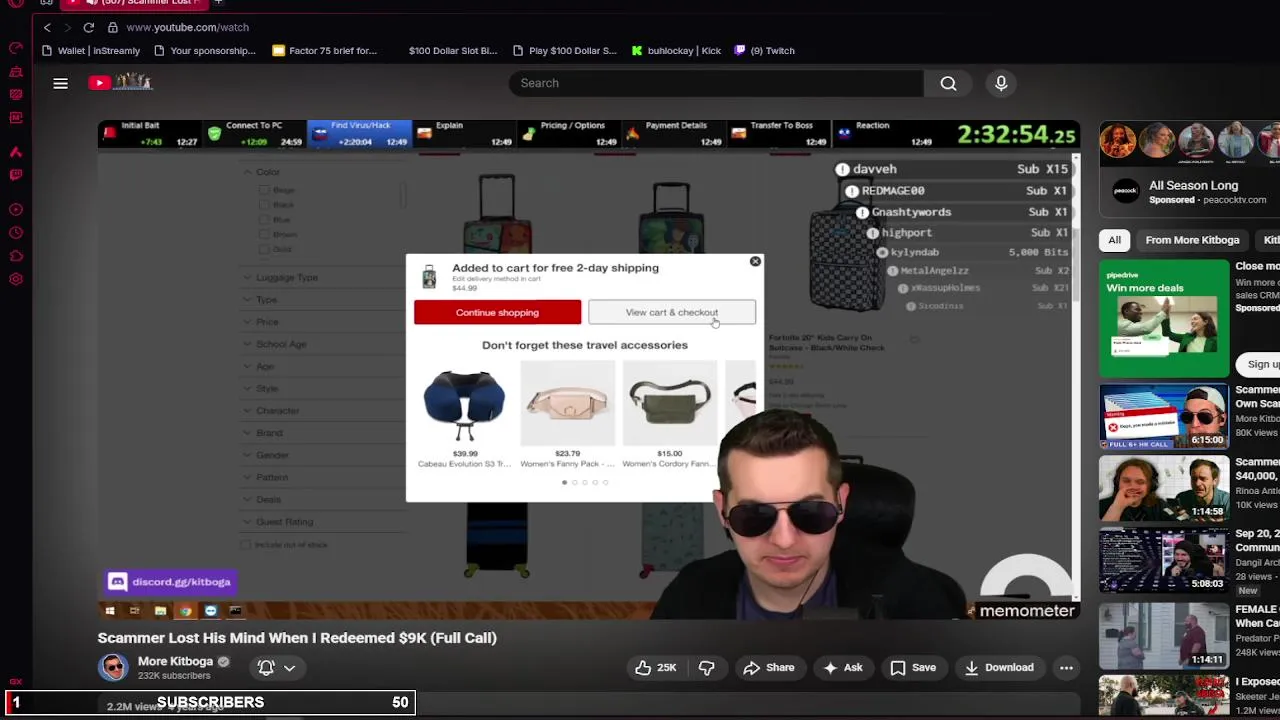1280x720 pixels.
Task: Expand the Brand filter section
Action: (x=263, y=433)
